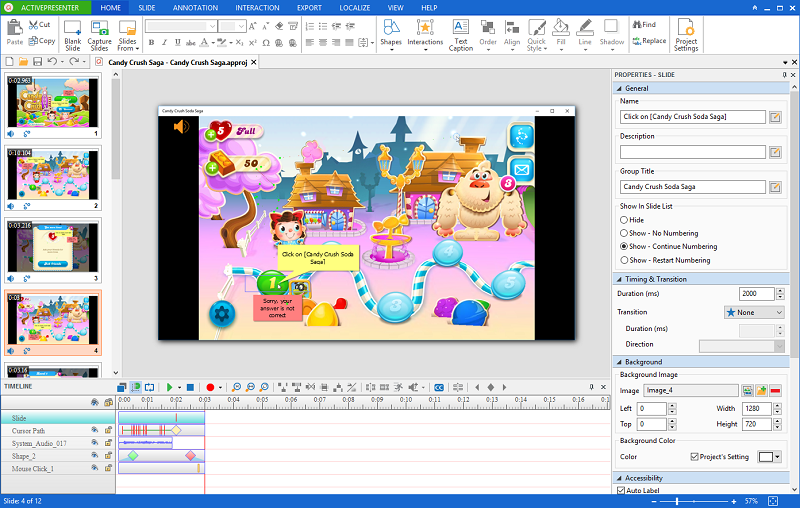This screenshot has width=800, height=508.
Task: Toggle visibility of Cursor Path track
Action: 94,430
